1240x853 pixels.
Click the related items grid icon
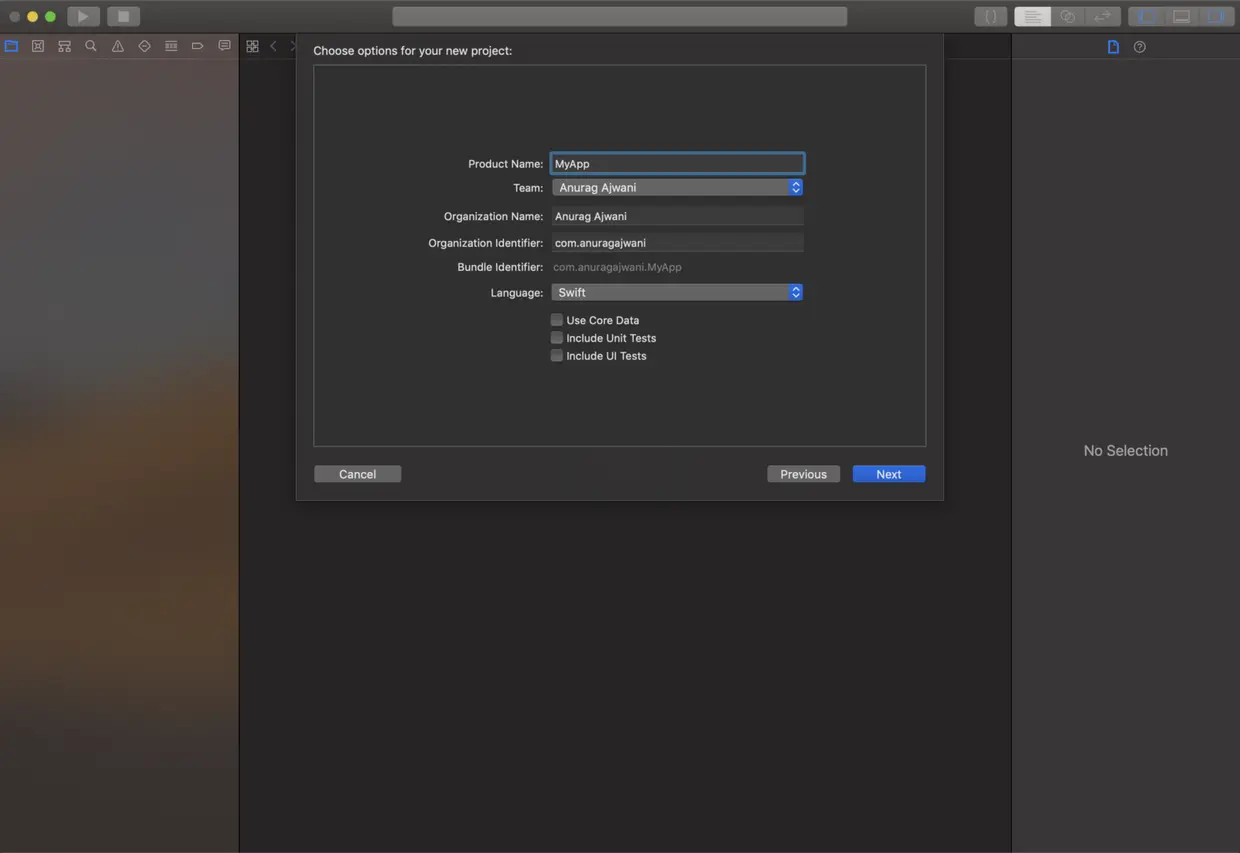click(x=252, y=46)
